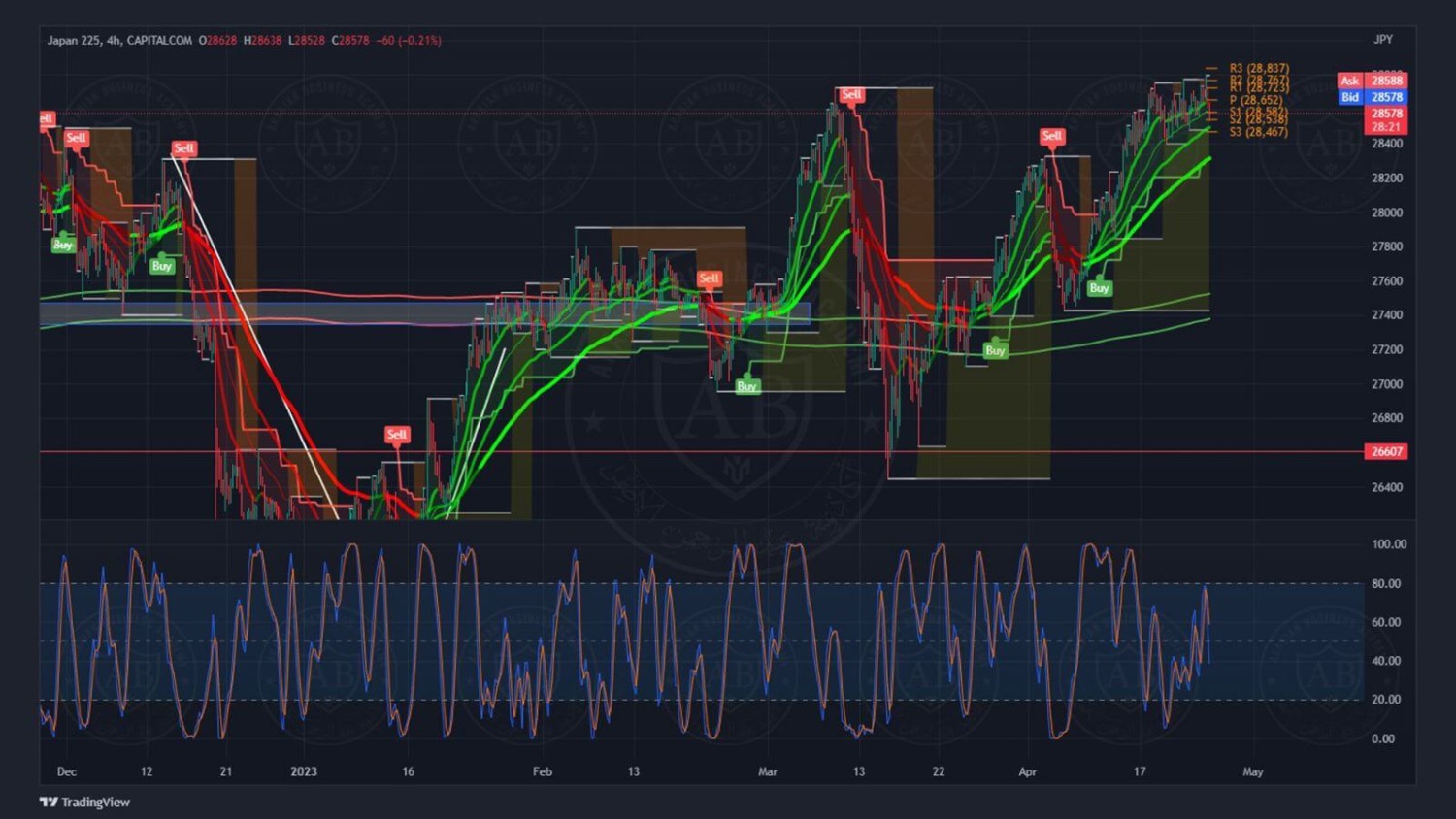Click the 2023 label on time axis
Screen dimensions: 1456x819
[304, 772]
